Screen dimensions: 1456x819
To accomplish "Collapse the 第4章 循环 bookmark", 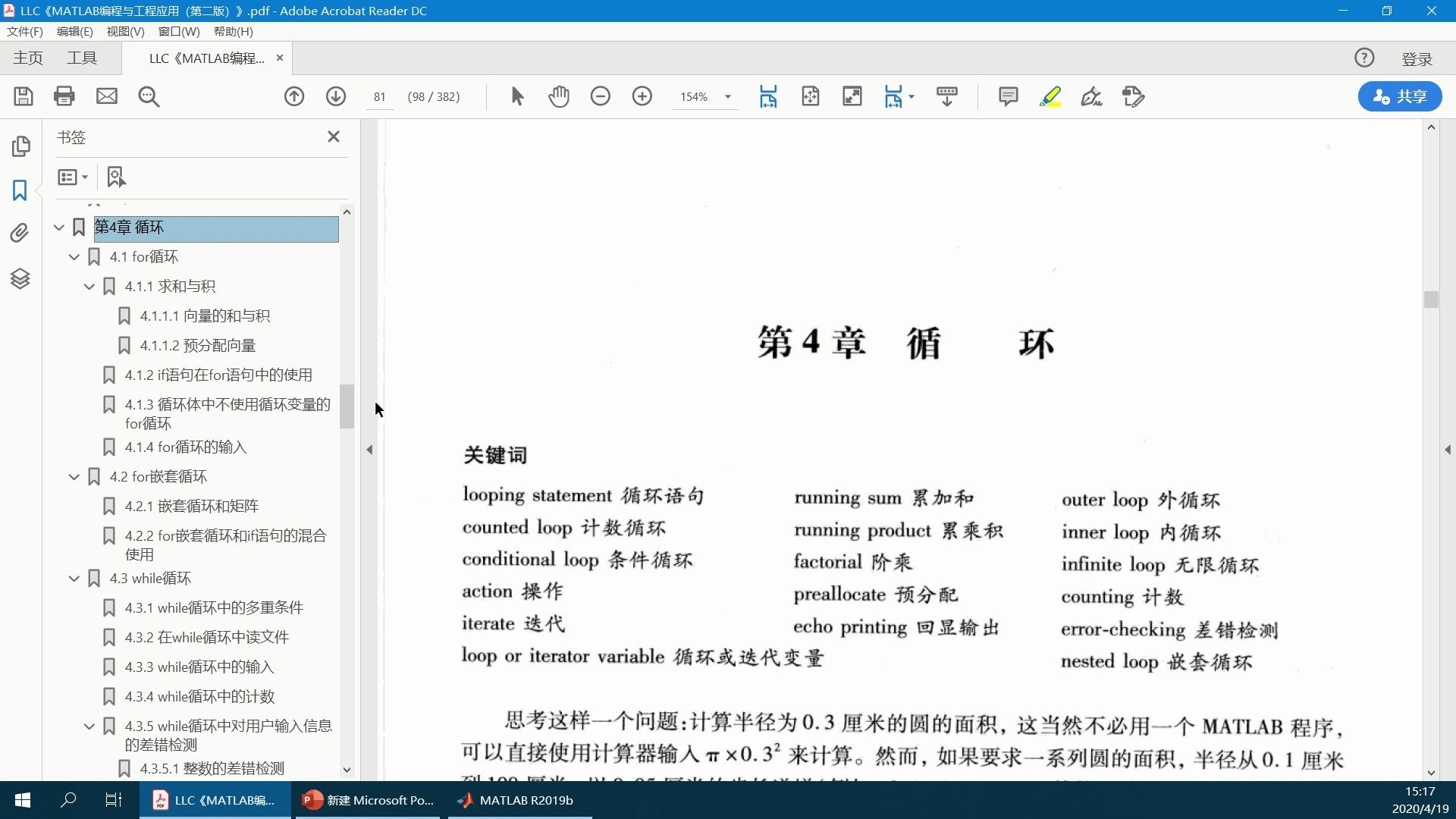I will click(58, 227).
